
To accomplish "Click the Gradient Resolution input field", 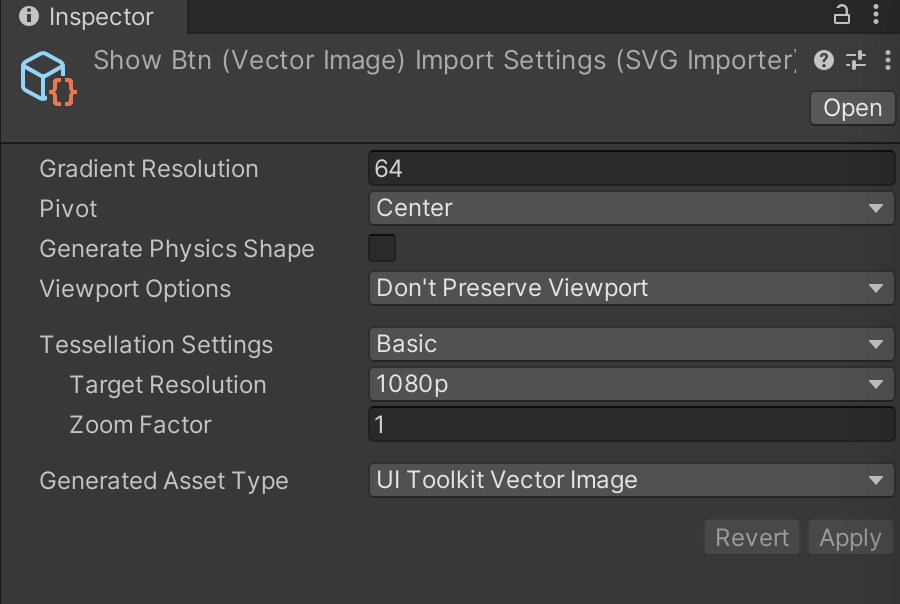I will click(630, 168).
